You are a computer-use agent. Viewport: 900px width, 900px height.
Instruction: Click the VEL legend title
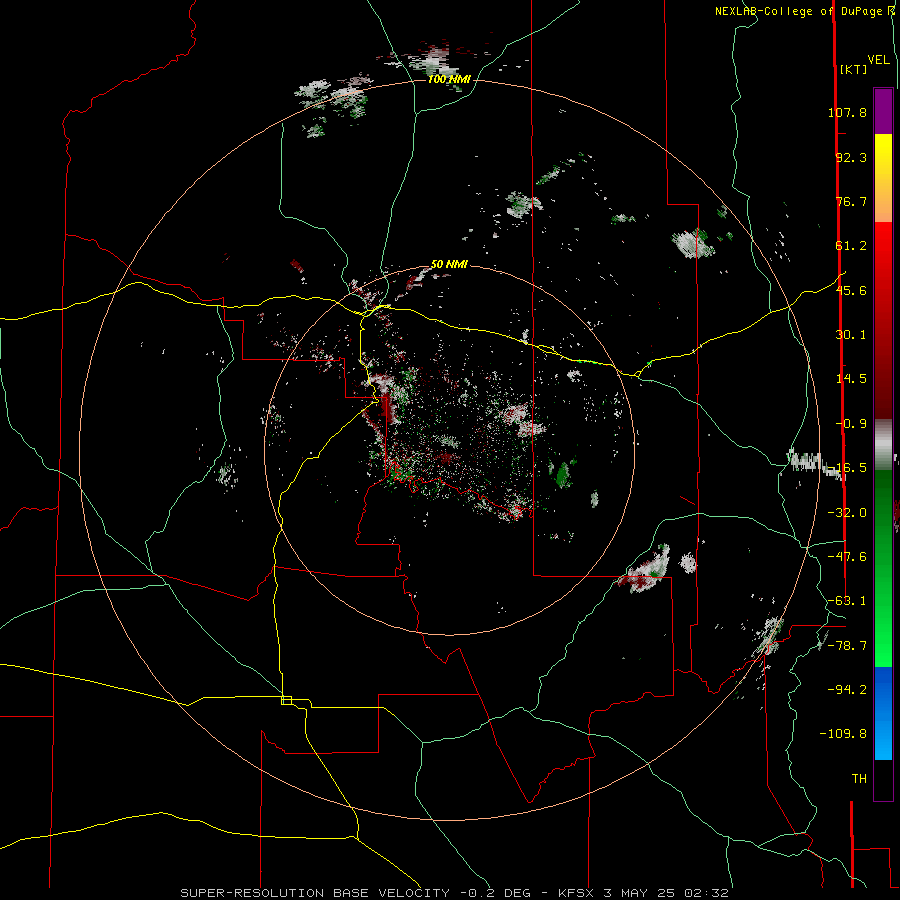[878, 60]
